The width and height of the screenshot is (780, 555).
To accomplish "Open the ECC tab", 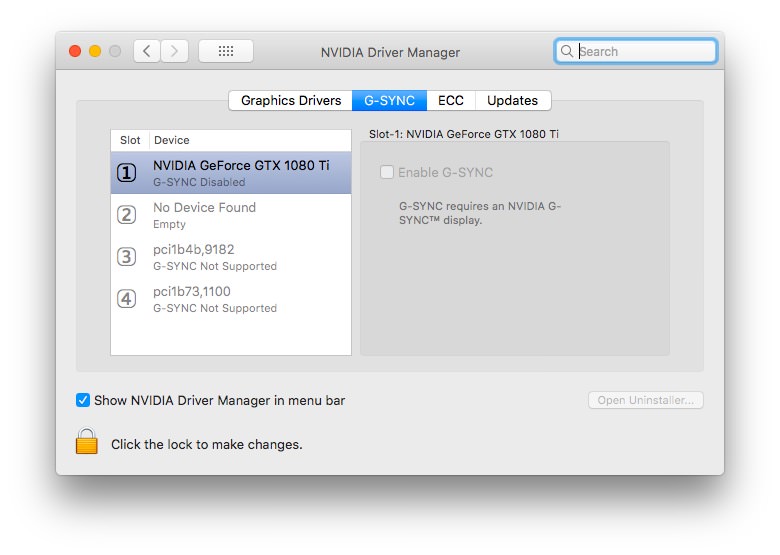I will [x=451, y=100].
